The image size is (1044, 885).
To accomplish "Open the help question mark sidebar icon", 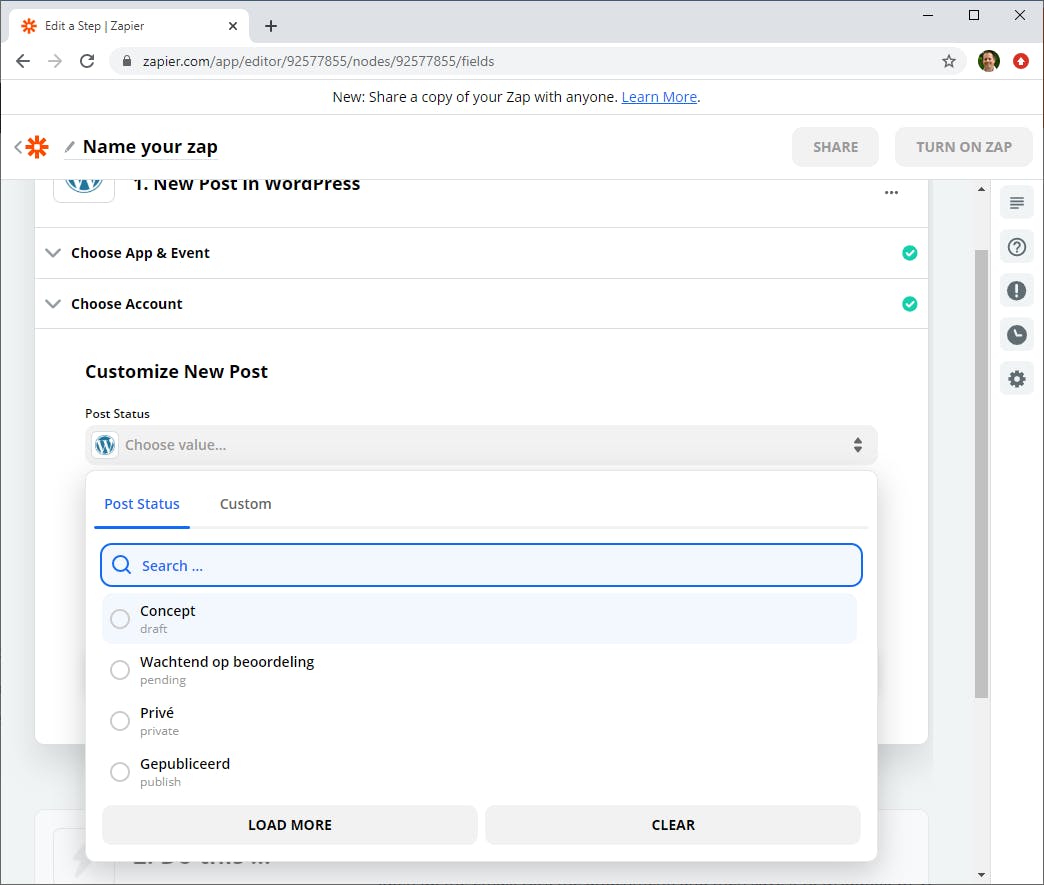I will (1017, 247).
